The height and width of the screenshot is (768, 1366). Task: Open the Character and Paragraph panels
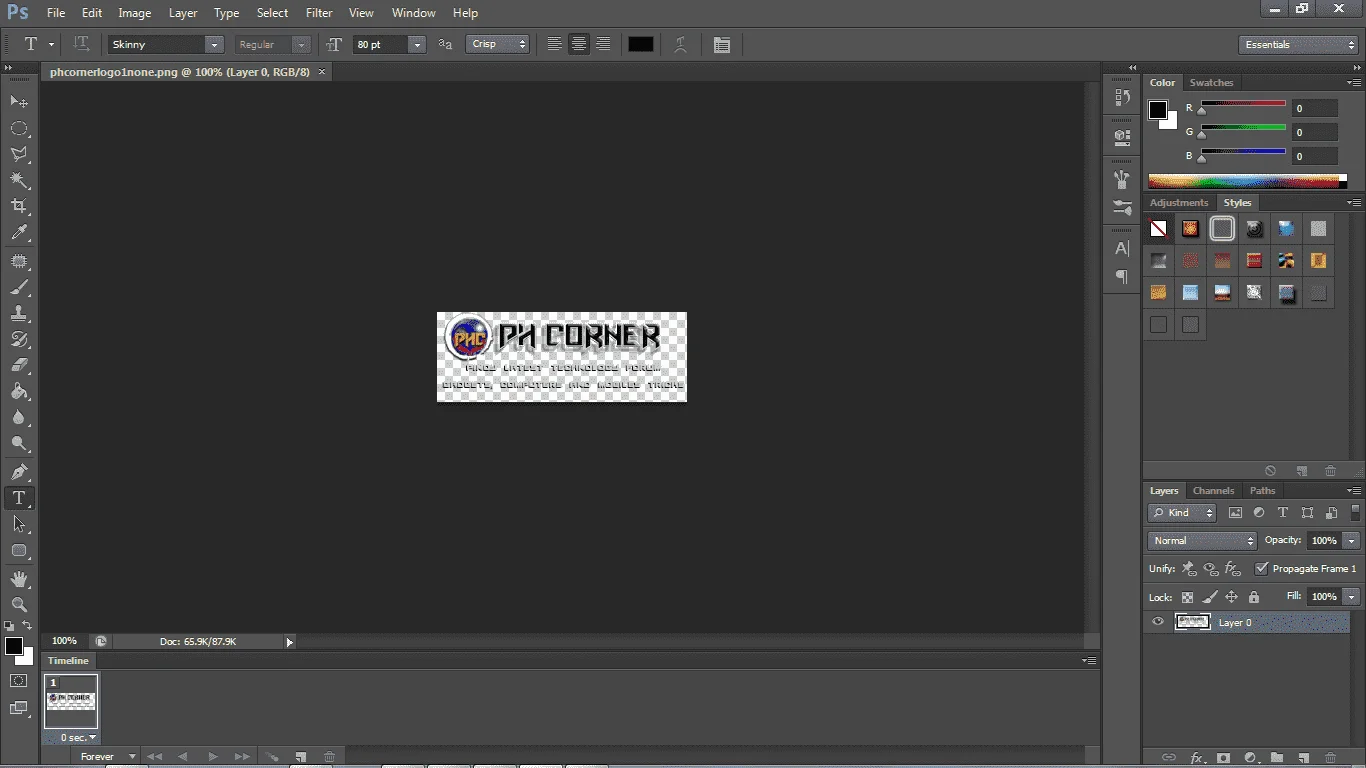click(722, 44)
